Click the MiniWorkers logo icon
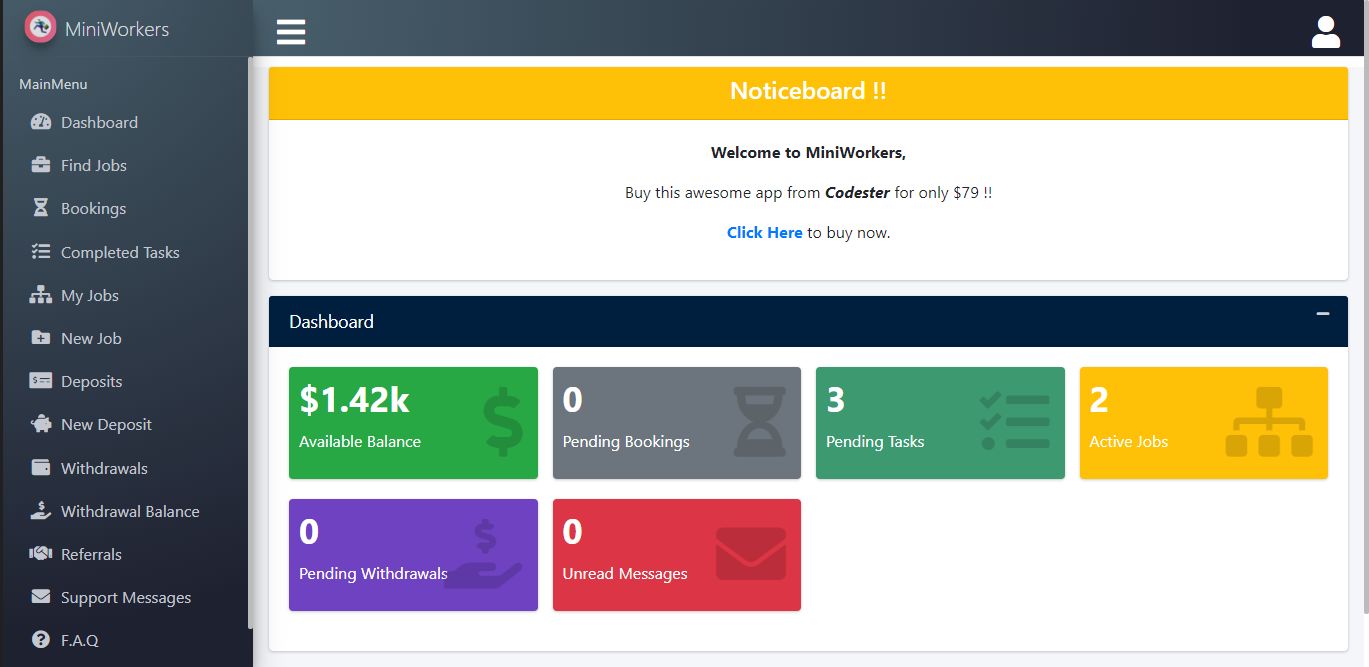Viewport: 1369px width, 667px height. [x=40, y=28]
